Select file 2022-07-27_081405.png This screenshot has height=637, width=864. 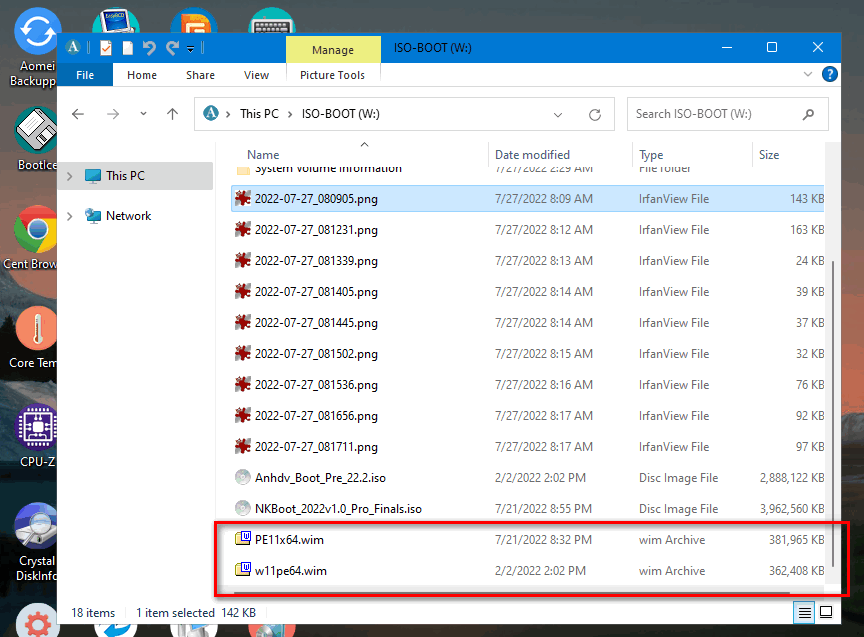click(527, 291)
